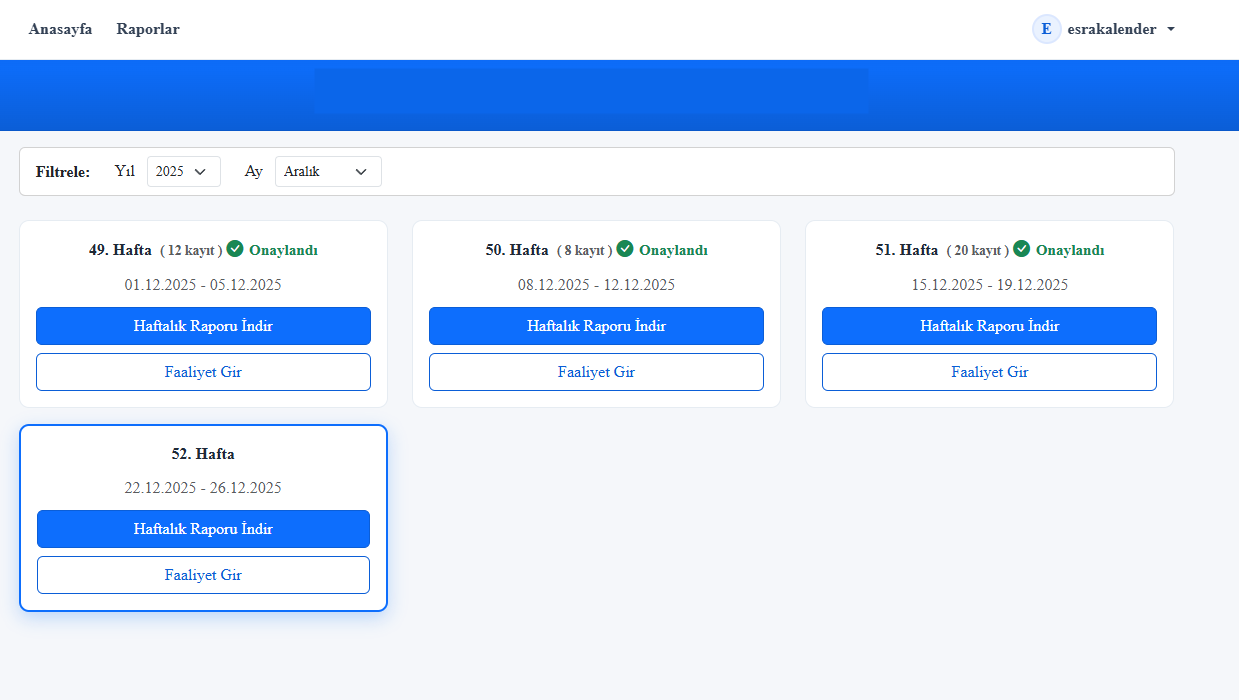Click the green approved checkmark on 51. Hafta
The width and height of the screenshot is (1239, 700).
click(x=1021, y=249)
